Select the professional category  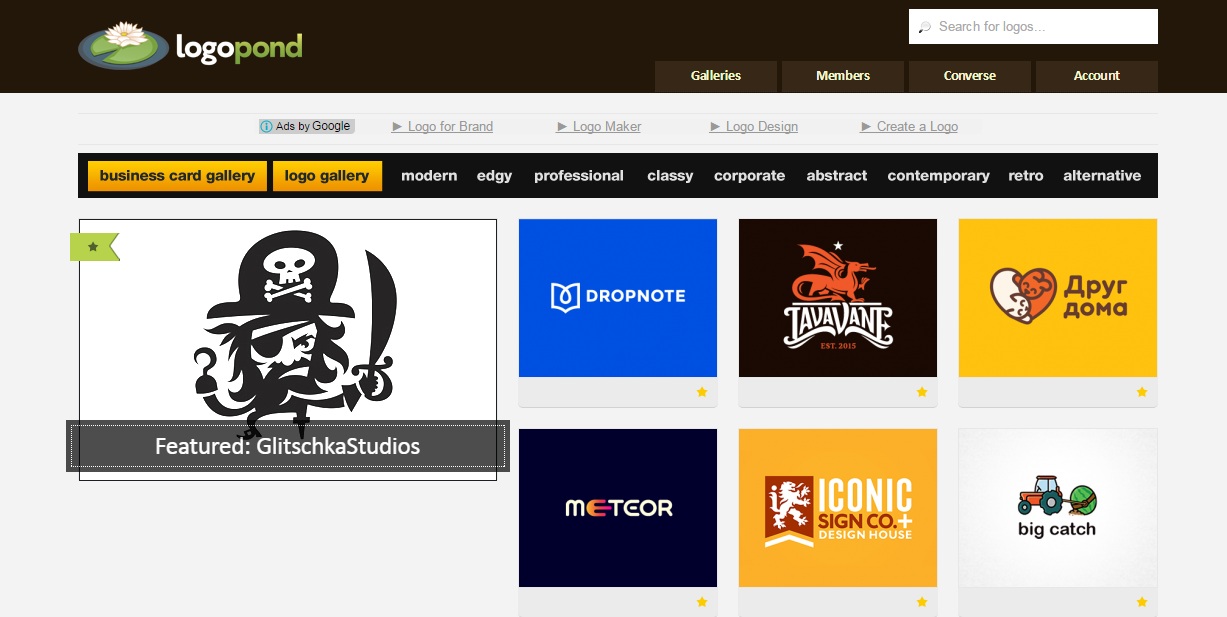click(x=579, y=176)
